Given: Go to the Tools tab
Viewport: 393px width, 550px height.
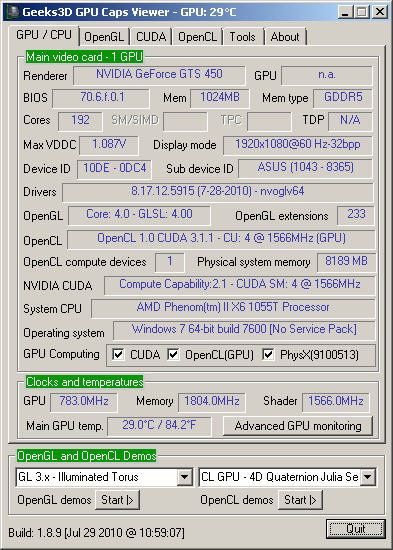Looking at the screenshot, I should [x=242, y=37].
